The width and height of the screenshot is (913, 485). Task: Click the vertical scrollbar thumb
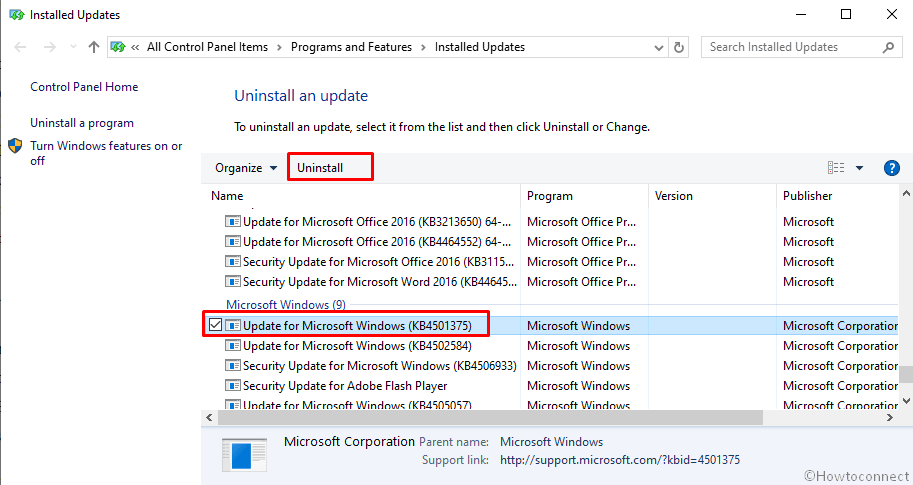pos(906,374)
